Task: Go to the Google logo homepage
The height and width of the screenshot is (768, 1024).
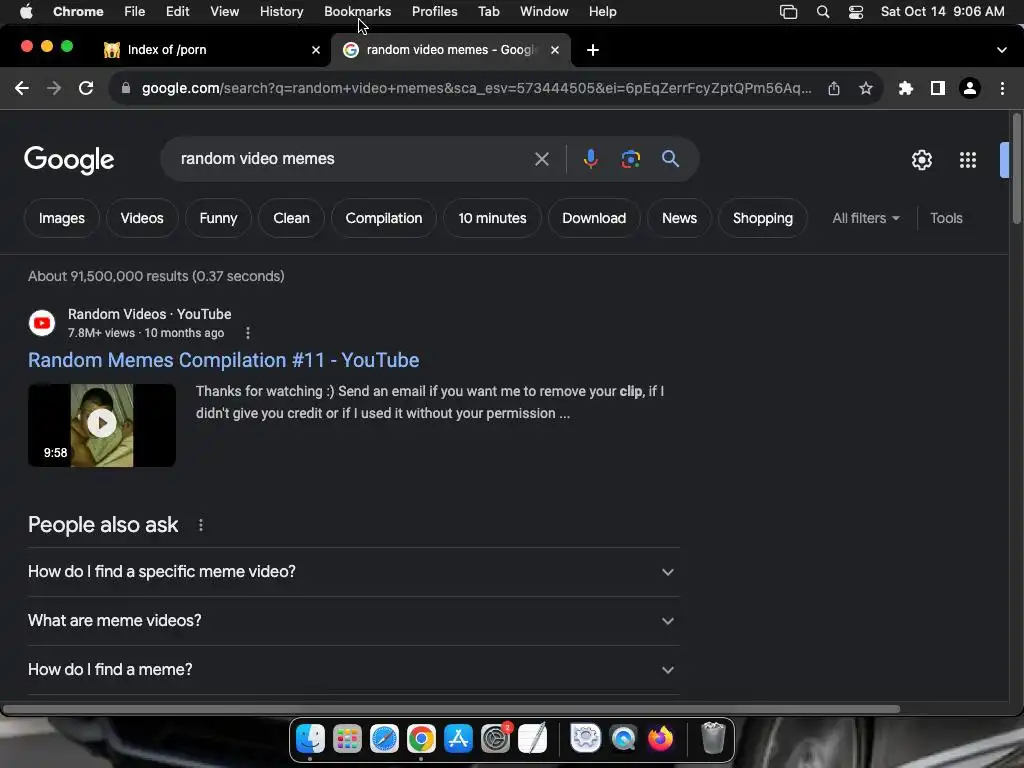Action: [x=69, y=160]
